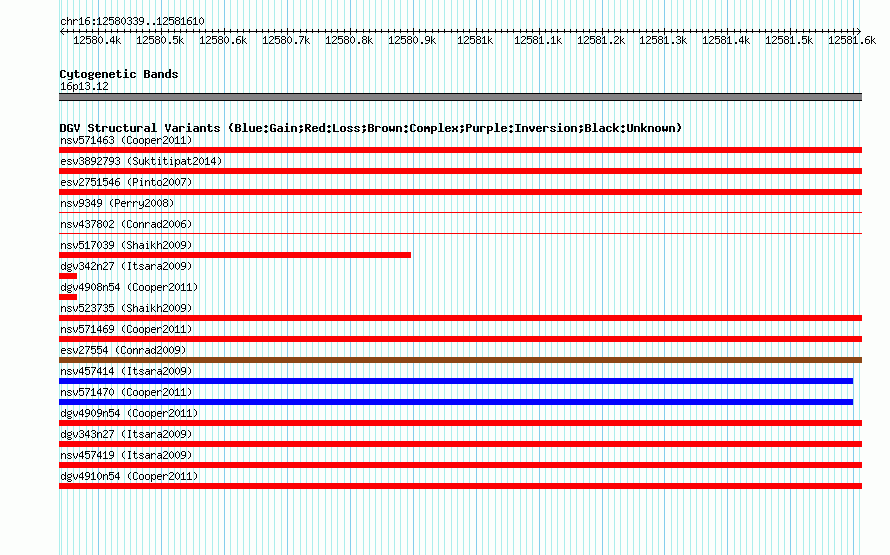The height and width of the screenshot is (555, 890).
Task: Click red bar under dgv4910n54
Action: (x=460, y=486)
